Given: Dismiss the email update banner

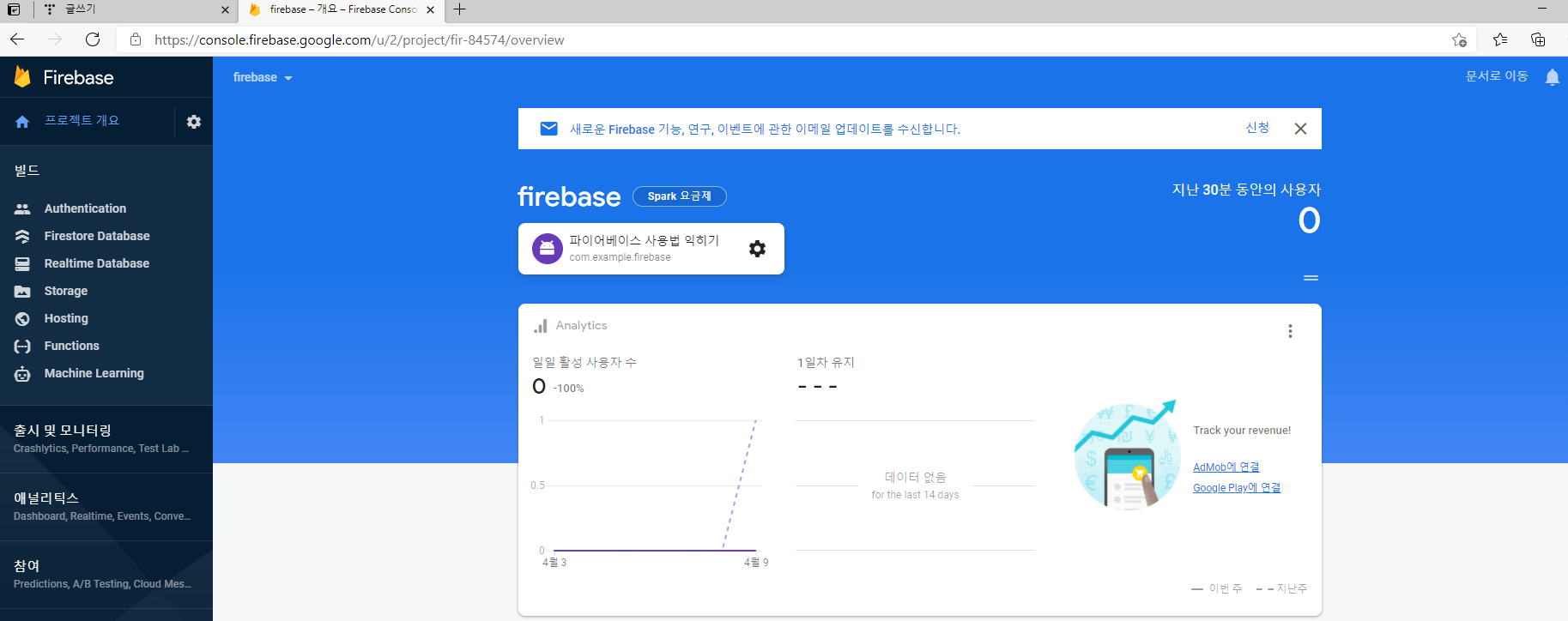Looking at the screenshot, I should point(1300,129).
